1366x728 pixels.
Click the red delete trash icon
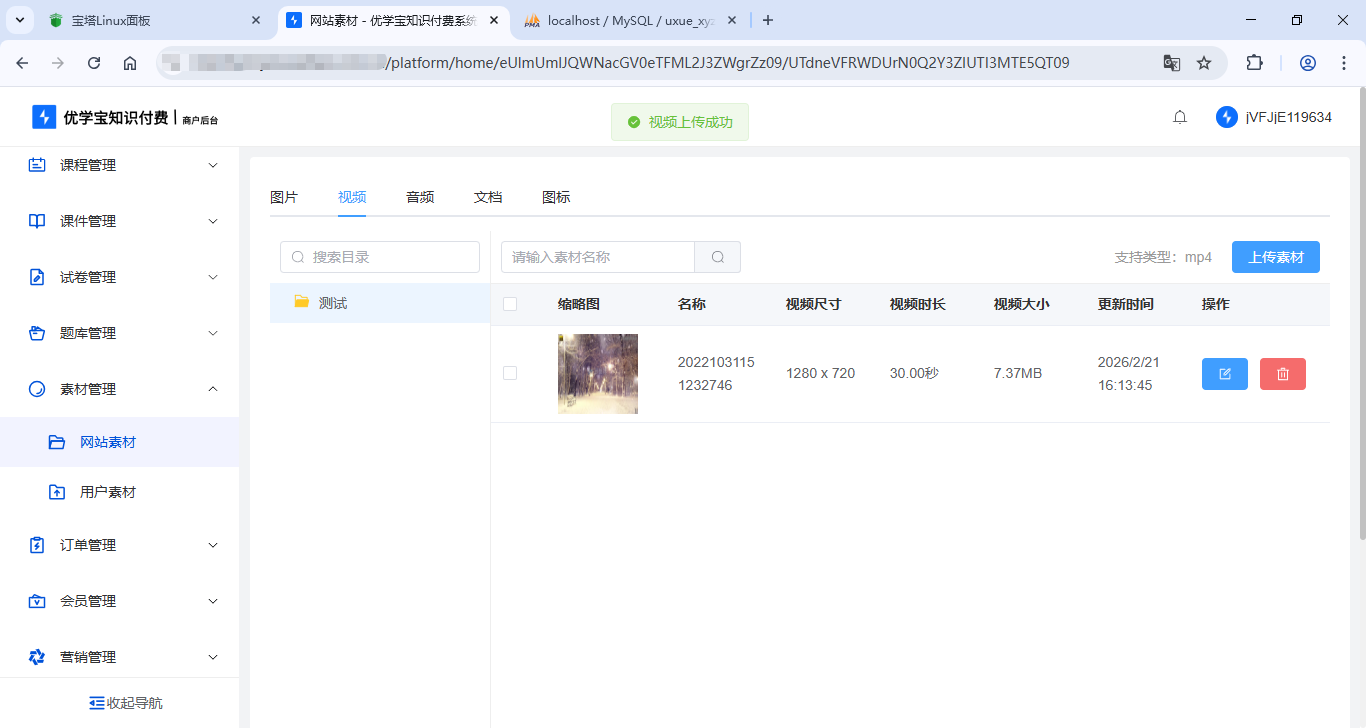(1282, 373)
